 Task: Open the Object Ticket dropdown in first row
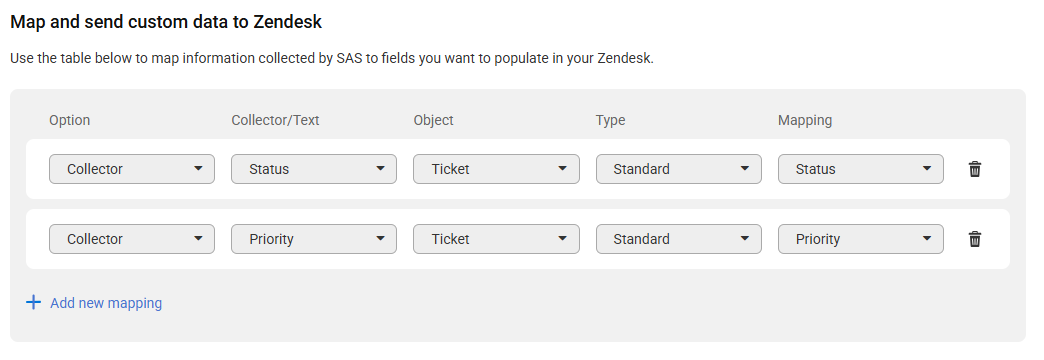pyautogui.click(x=496, y=169)
